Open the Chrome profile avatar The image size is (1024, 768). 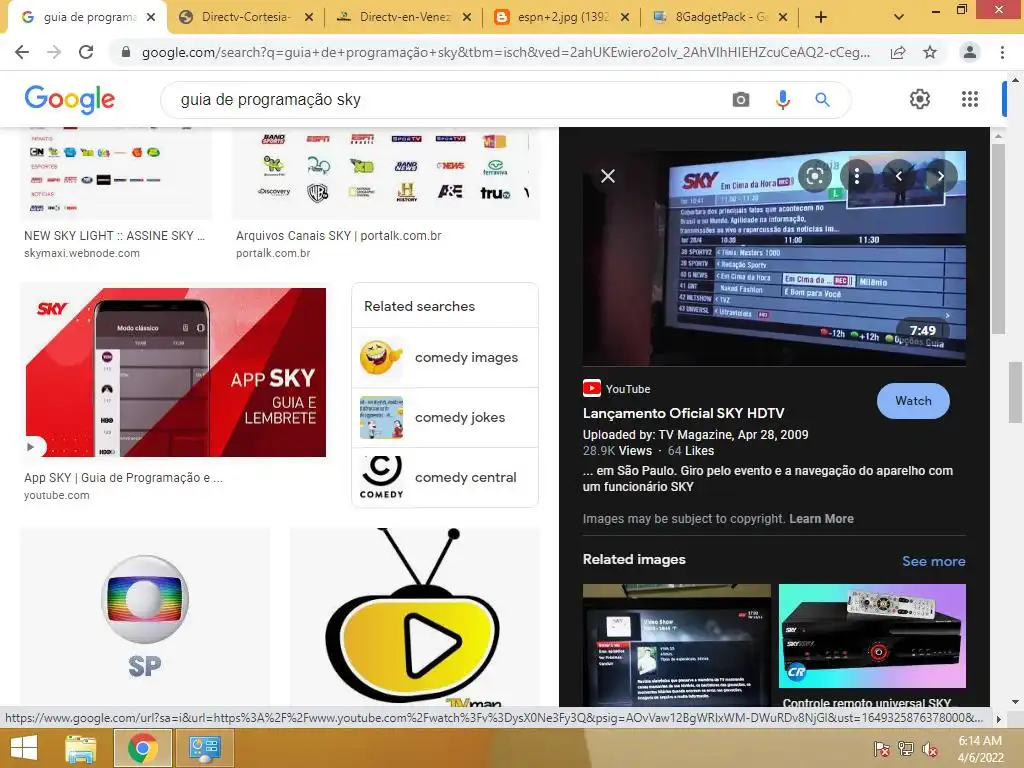970,52
